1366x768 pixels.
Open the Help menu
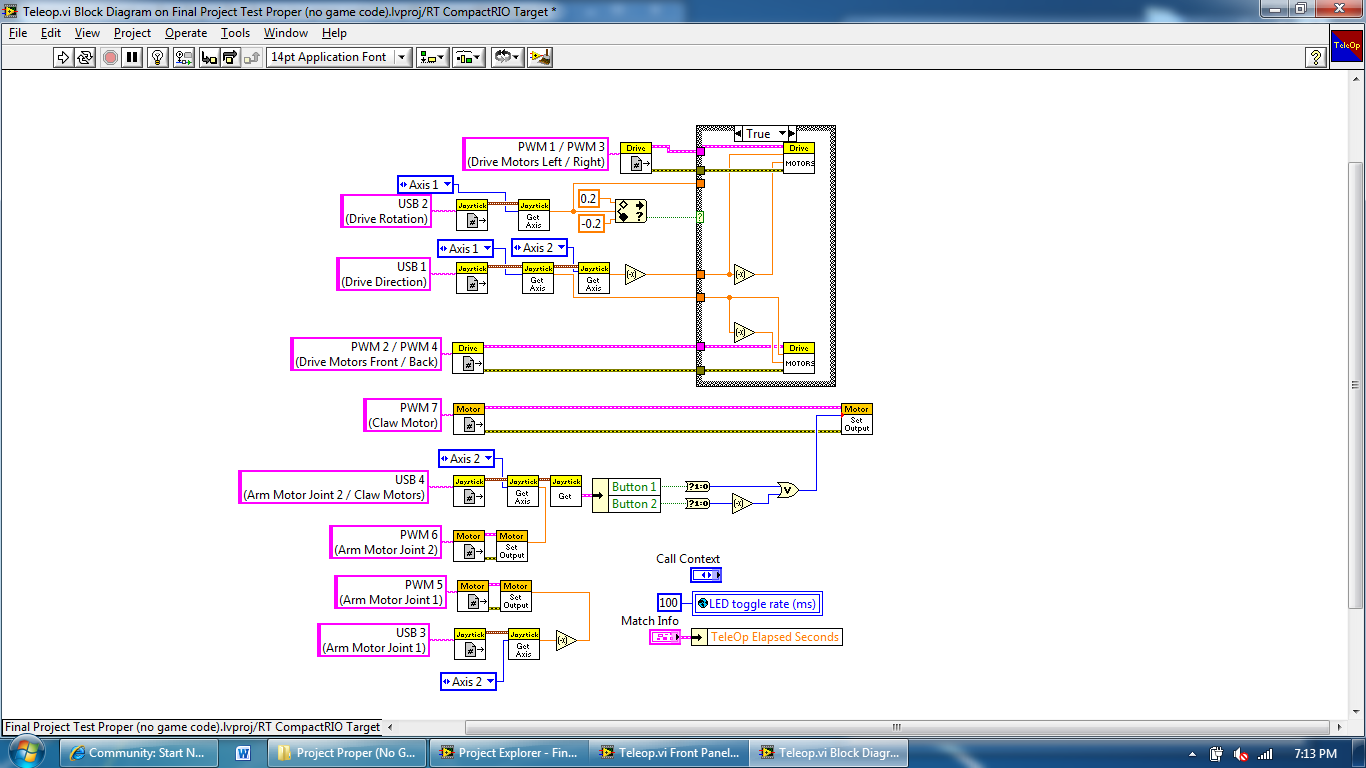pos(334,33)
